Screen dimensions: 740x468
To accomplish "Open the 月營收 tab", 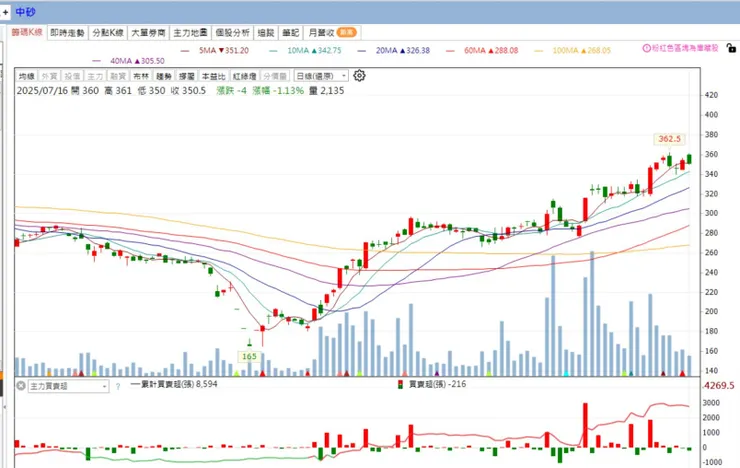I will (332, 33).
